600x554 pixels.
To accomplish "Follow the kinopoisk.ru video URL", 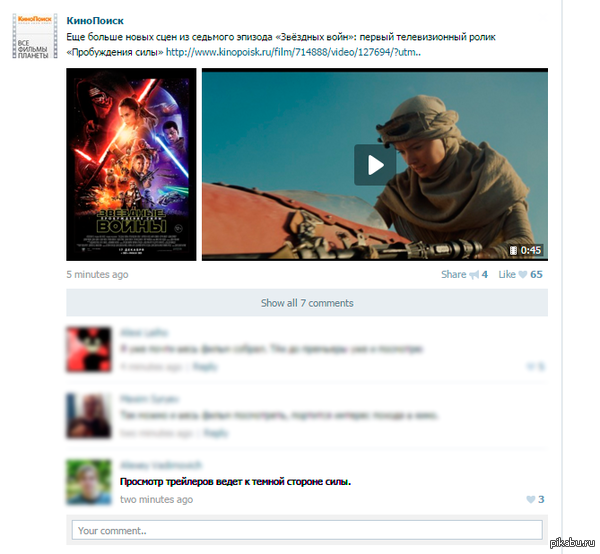I will (x=293, y=51).
